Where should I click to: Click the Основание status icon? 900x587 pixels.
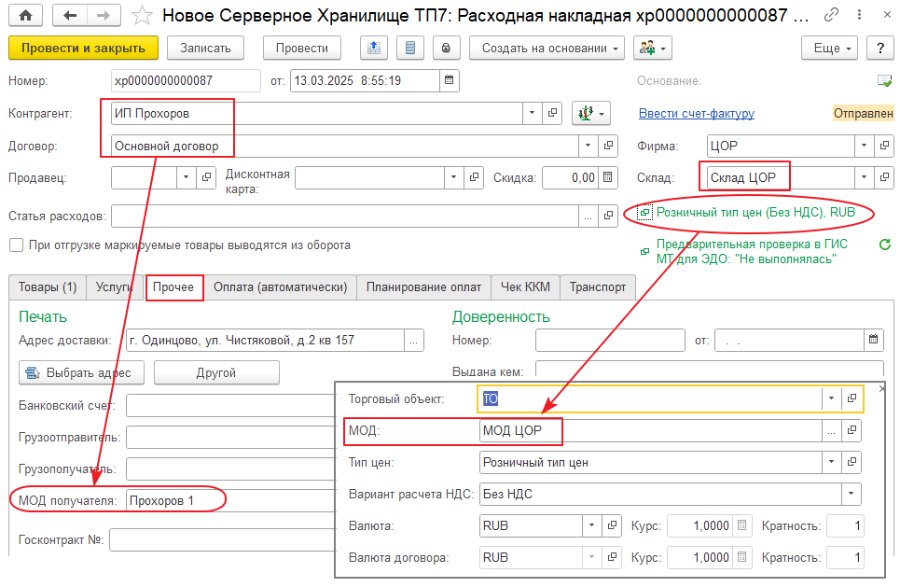click(885, 81)
